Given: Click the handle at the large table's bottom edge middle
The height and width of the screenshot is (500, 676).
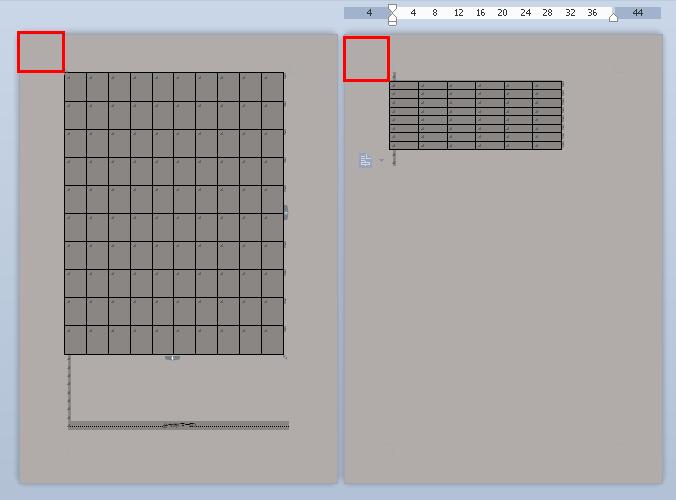Looking at the screenshot, I should point(172,358).
